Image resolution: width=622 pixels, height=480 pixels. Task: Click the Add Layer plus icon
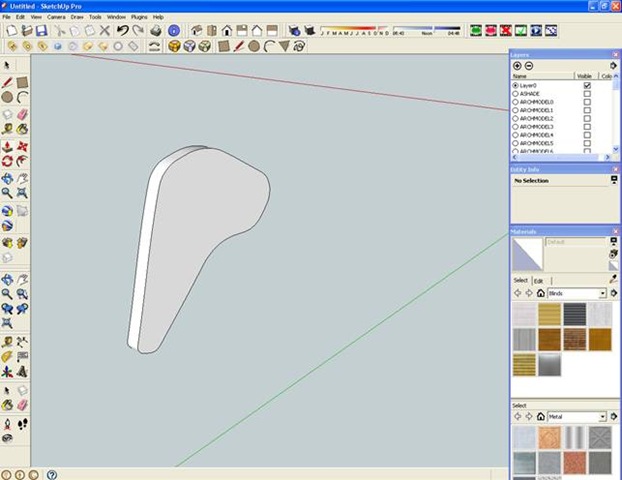[x=517, y=65]
